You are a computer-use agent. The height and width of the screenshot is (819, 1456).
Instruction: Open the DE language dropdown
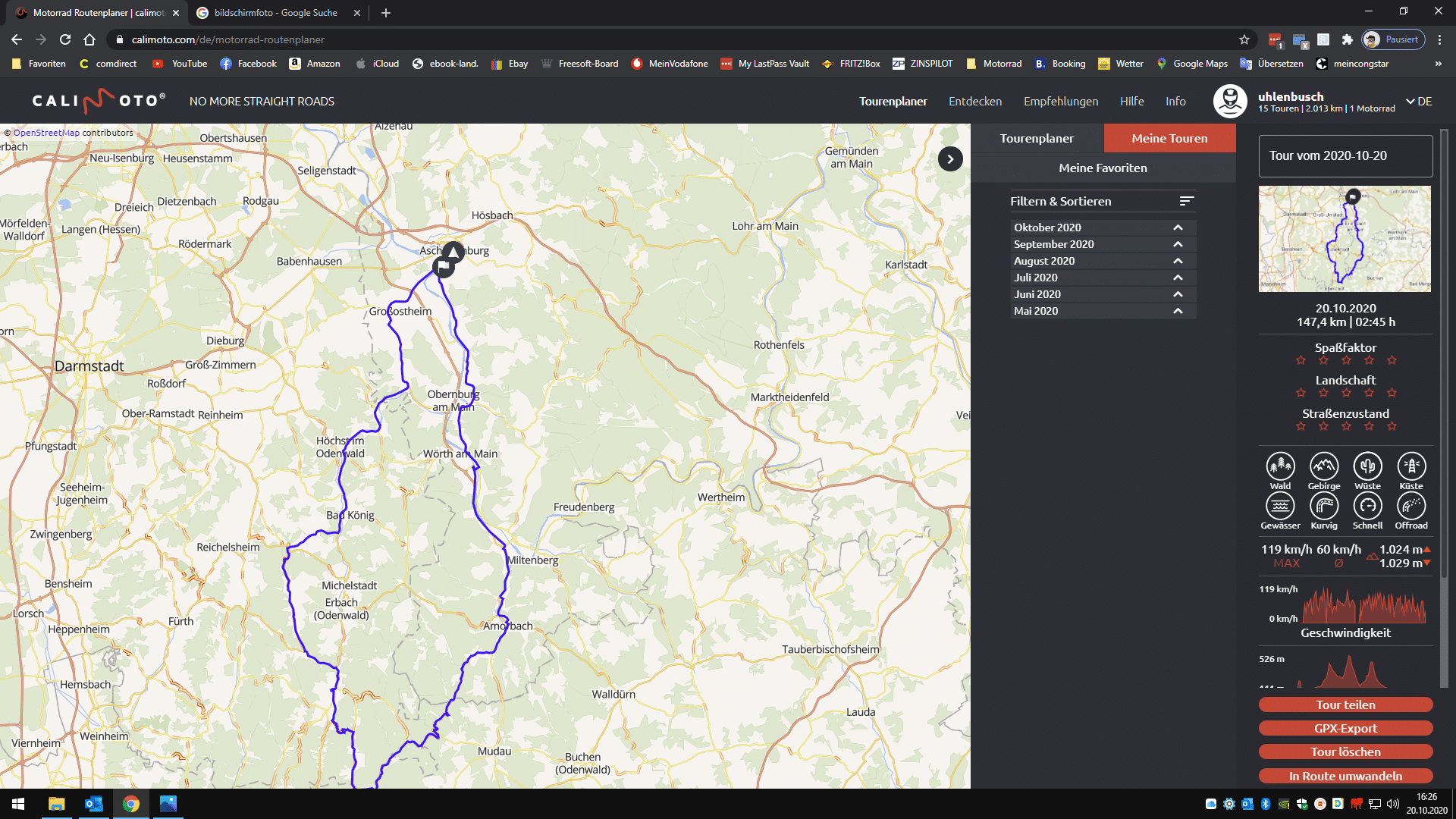pos(1419,101)
